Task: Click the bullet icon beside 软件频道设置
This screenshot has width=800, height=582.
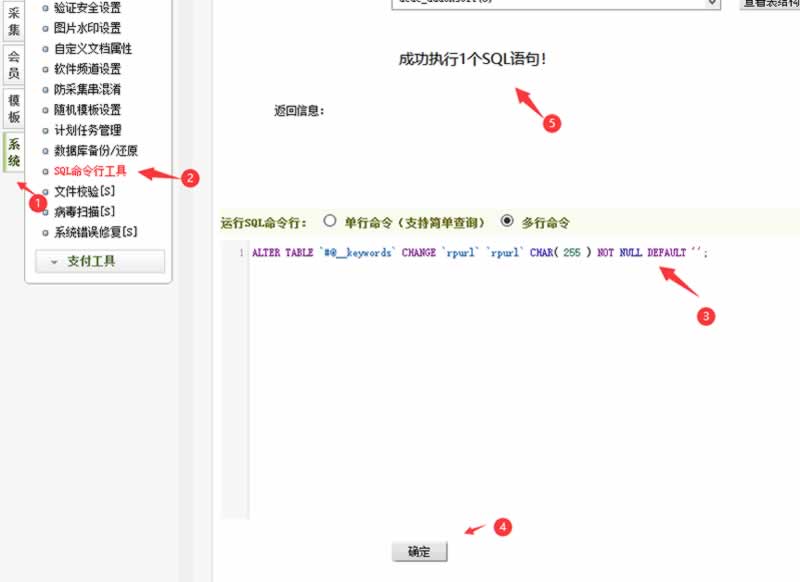Action: [45, 69]
